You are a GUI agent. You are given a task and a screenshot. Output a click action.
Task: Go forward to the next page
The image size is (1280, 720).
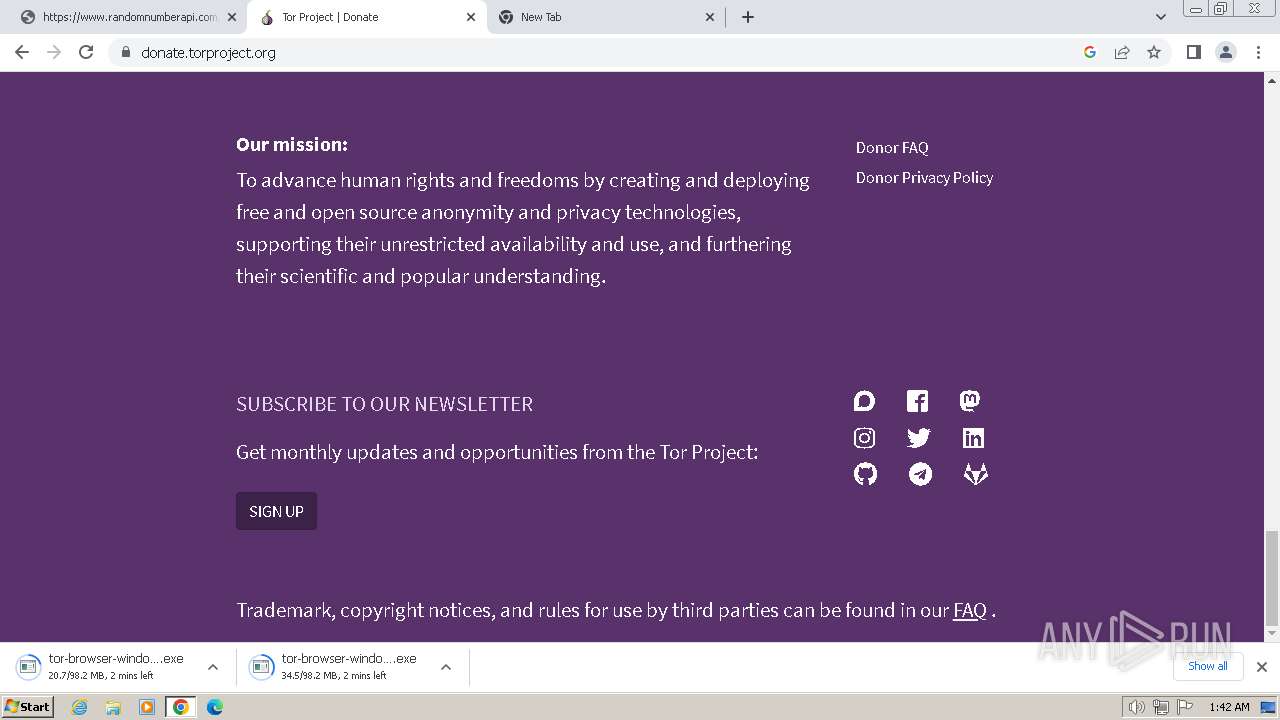click(54, 52)
